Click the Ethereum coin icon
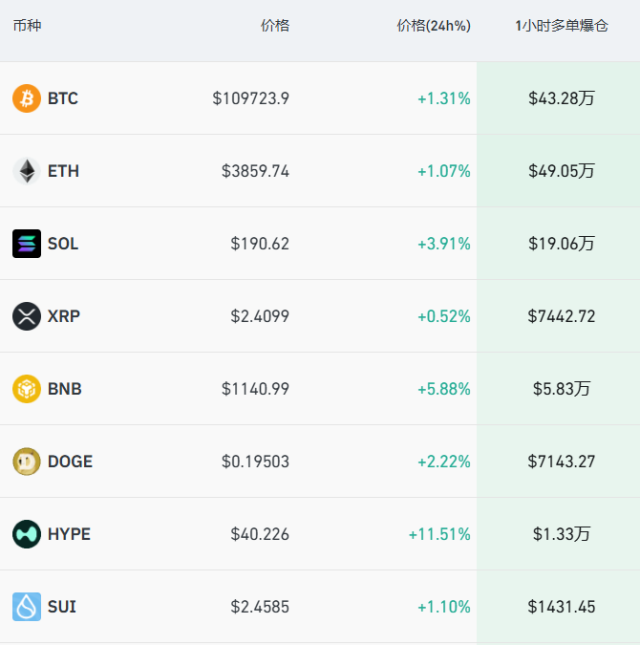The height and width of the screenshot is (645, 640). coord(26,171)
